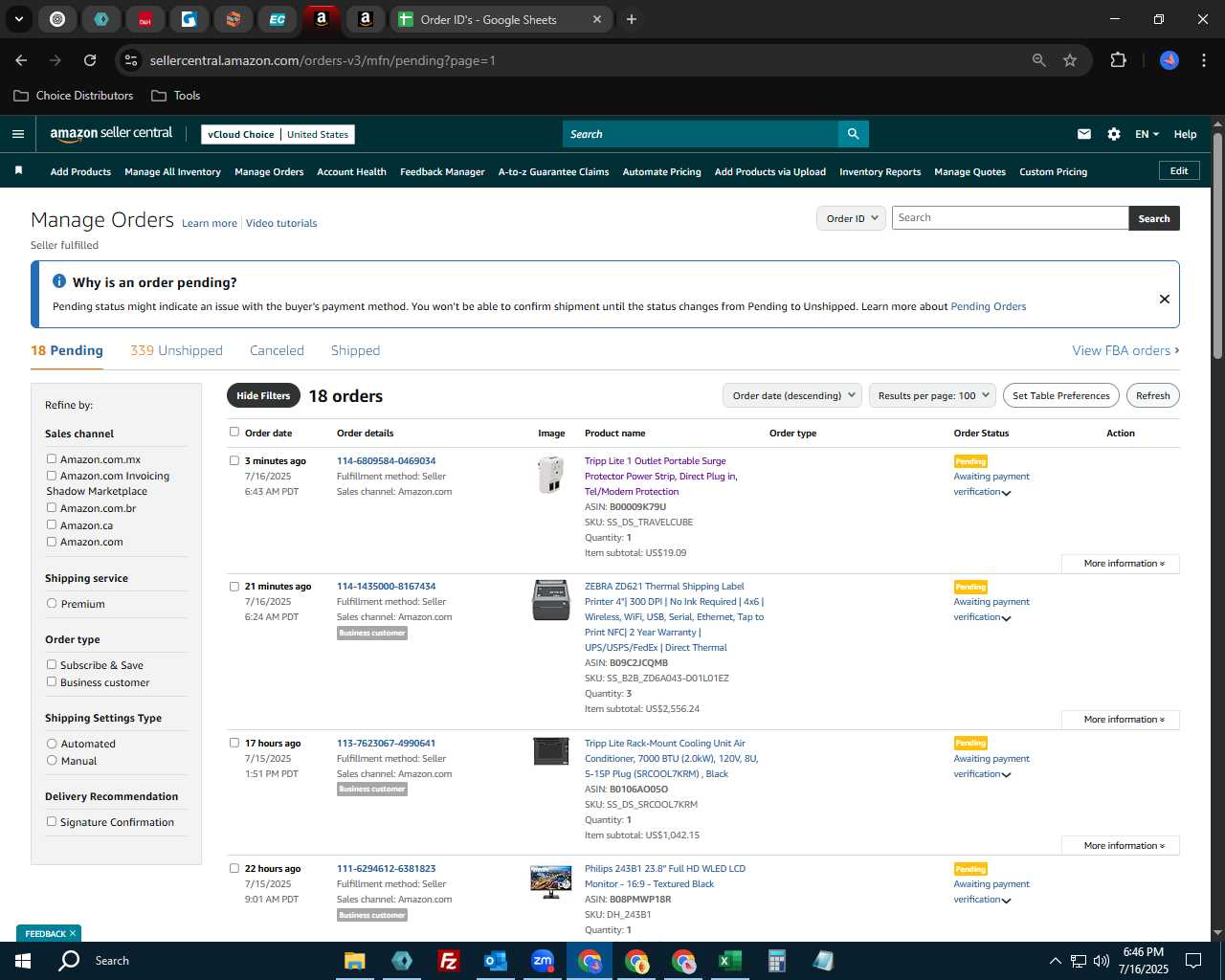Screen dimensions: 1225x980
Task: Open the Seller Central hamburger menu
Action: 18,134
